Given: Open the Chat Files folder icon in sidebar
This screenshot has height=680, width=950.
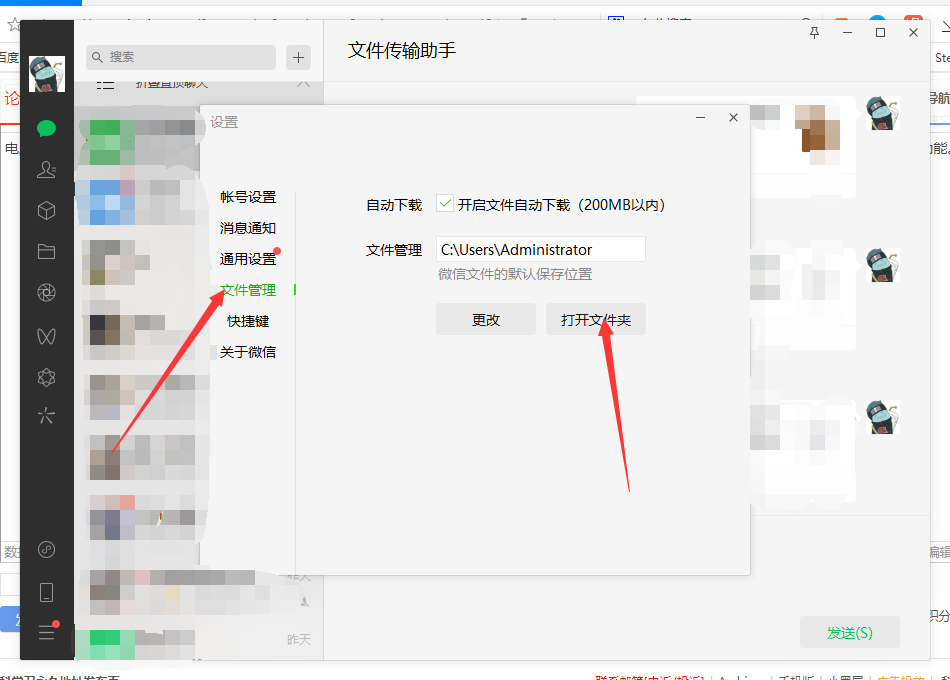Looking at the screenshot, I should pyautogui.click(x=47, y=252).
